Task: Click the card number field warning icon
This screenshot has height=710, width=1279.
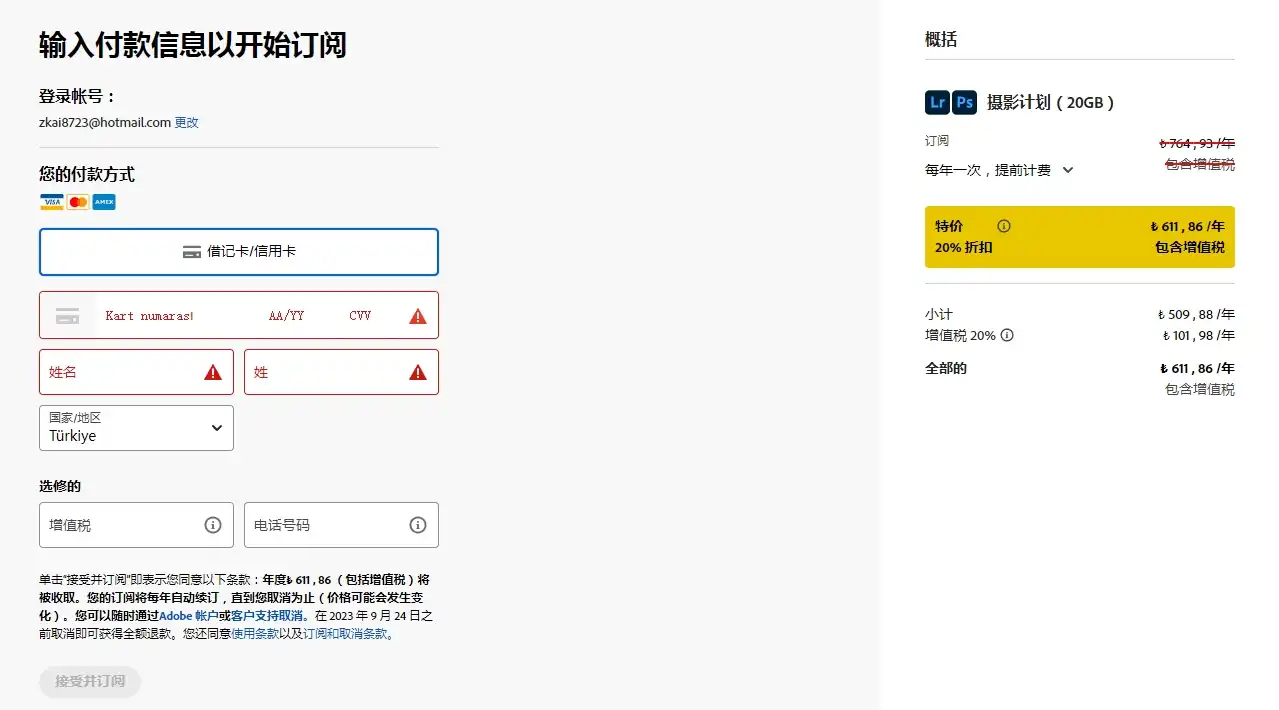Action: (x=418, y=316)
